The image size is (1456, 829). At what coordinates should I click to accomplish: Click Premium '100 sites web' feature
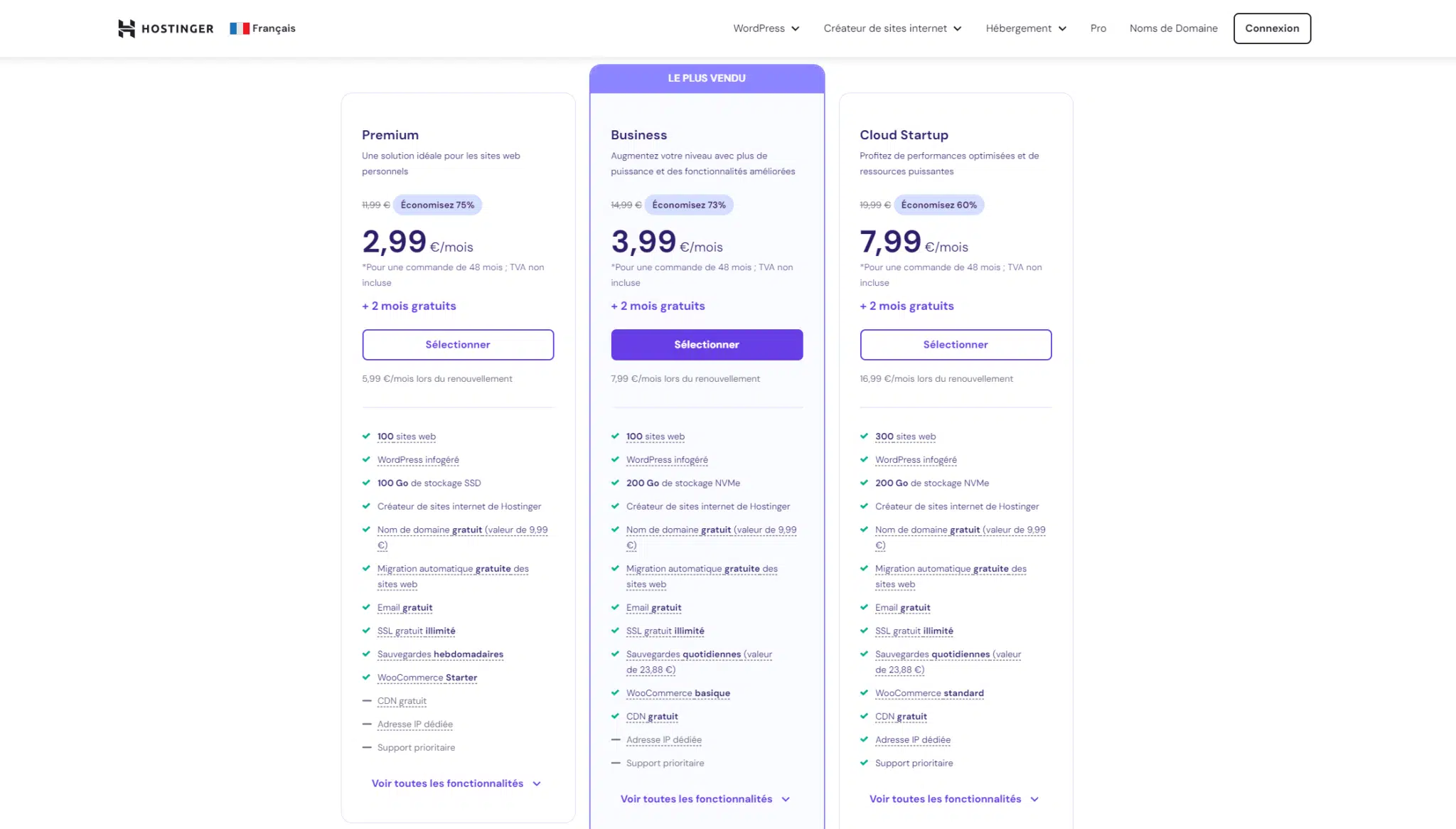pos(407,437)
